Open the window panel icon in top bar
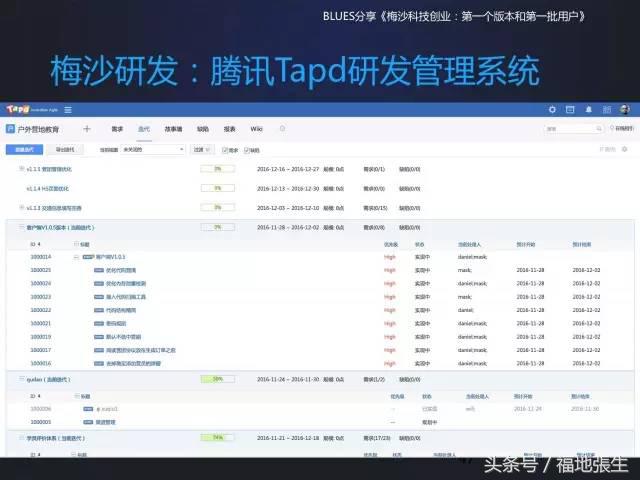 click(x=570, y=109)
